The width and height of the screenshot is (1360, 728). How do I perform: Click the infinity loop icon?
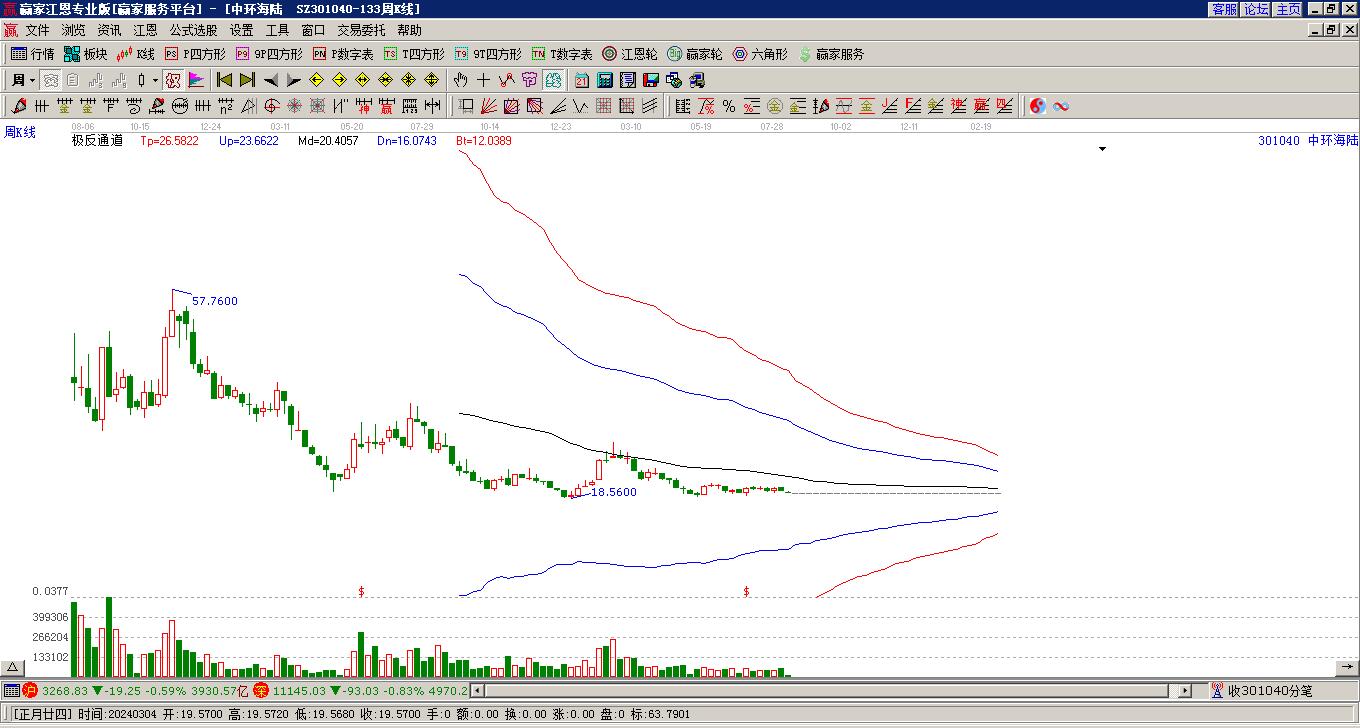[x=1061, y=106]
